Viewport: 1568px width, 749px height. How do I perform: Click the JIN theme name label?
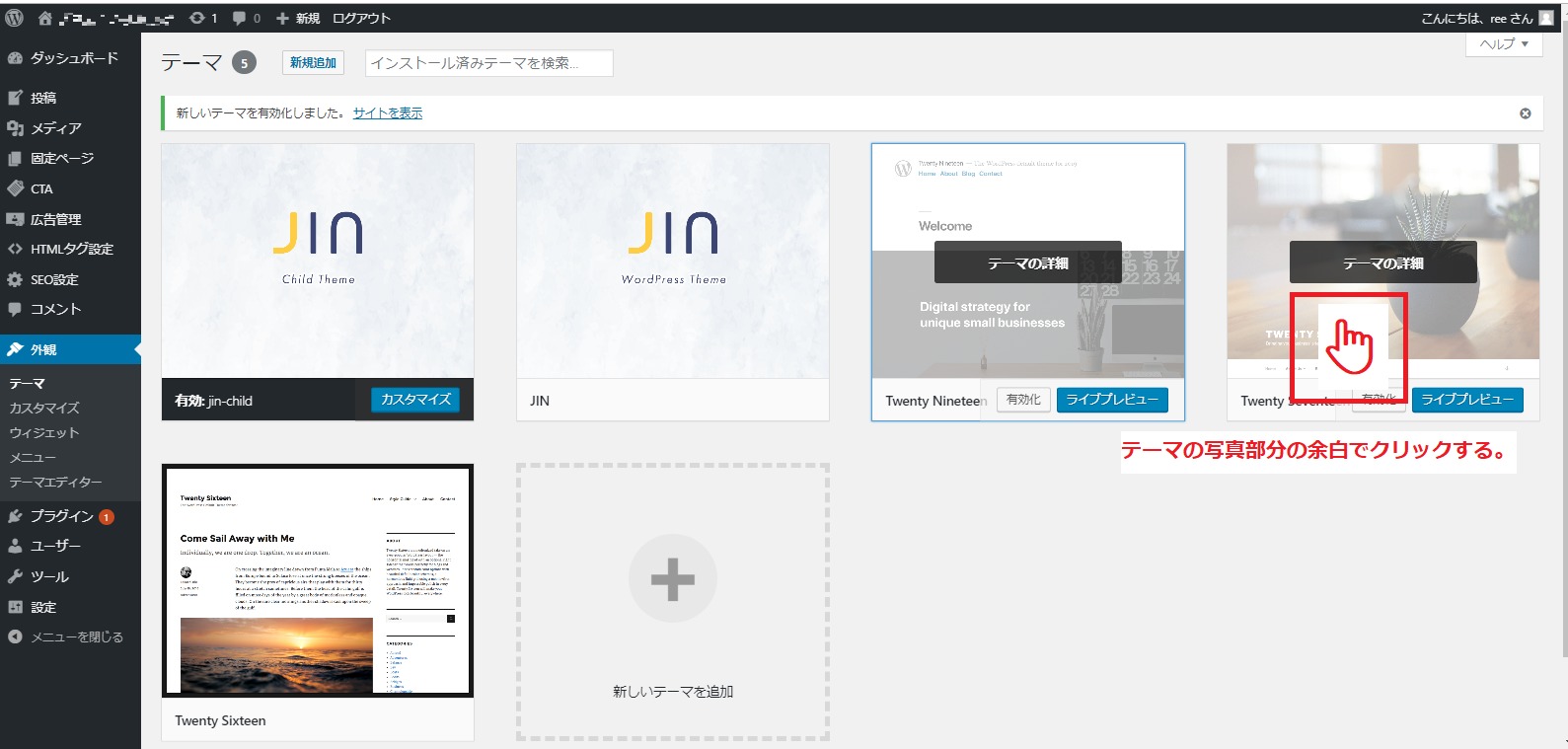click(x=540, y=401)
